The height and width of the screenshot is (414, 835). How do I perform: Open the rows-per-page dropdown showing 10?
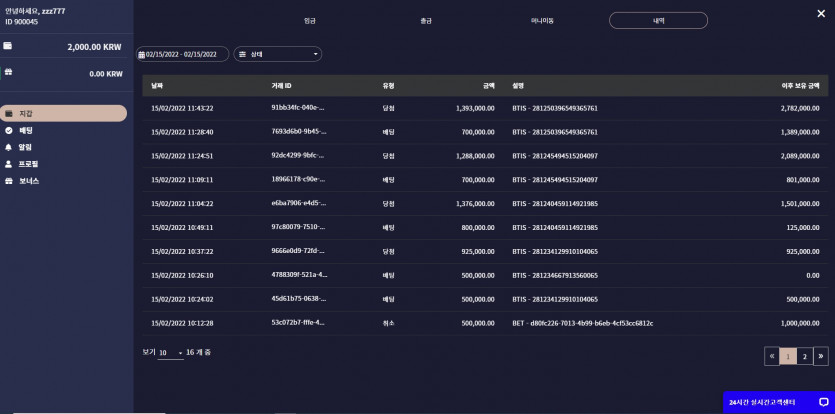(170, 353)
